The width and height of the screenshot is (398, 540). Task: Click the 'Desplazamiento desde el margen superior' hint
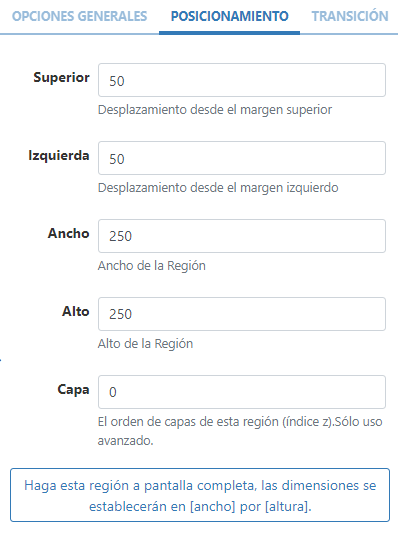coord(215,110)
